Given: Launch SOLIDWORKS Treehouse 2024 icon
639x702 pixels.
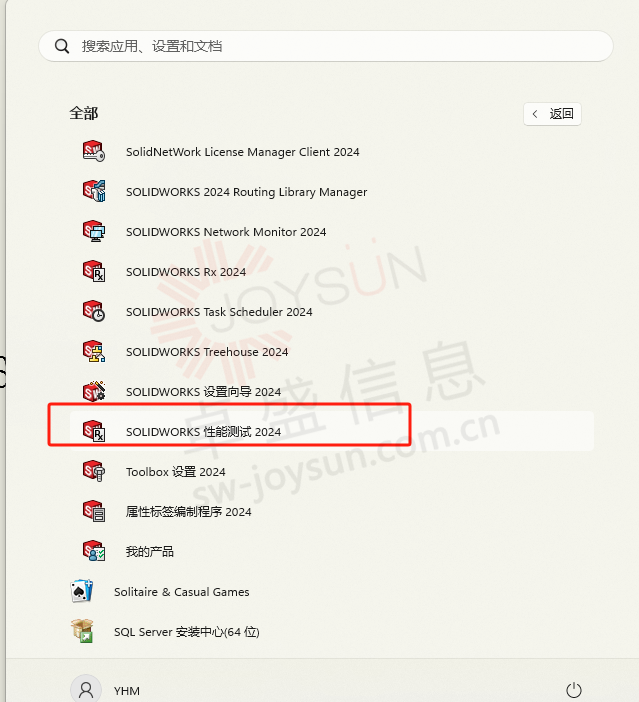Looking at the screenshot, I should [x=94, y=351].
